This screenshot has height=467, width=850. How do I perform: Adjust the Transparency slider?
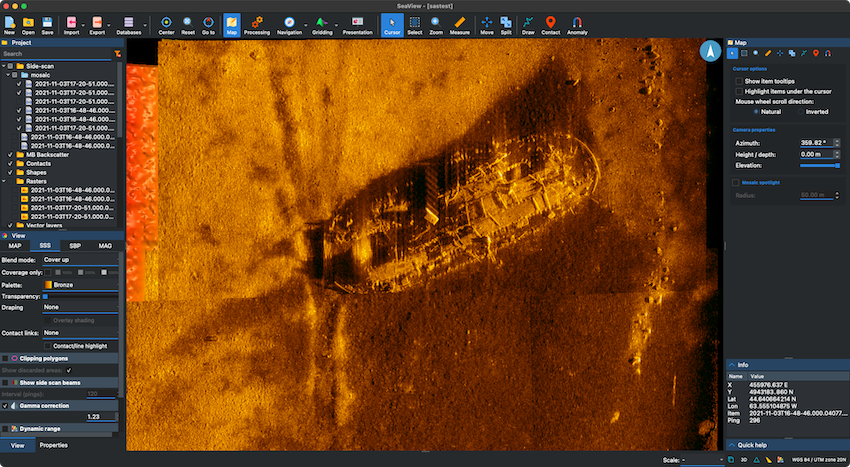[80, 297]
